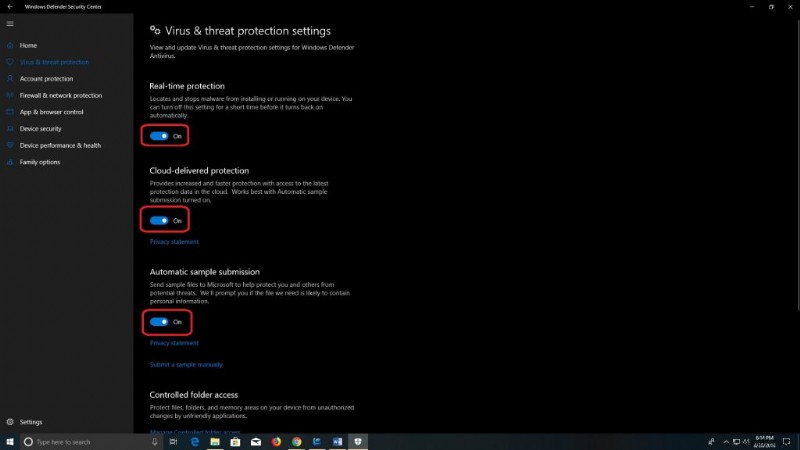Open Word from the taskbar
The height and width of the screenshot is (450, 800).
pyautogui.click(x=337, y=442)
